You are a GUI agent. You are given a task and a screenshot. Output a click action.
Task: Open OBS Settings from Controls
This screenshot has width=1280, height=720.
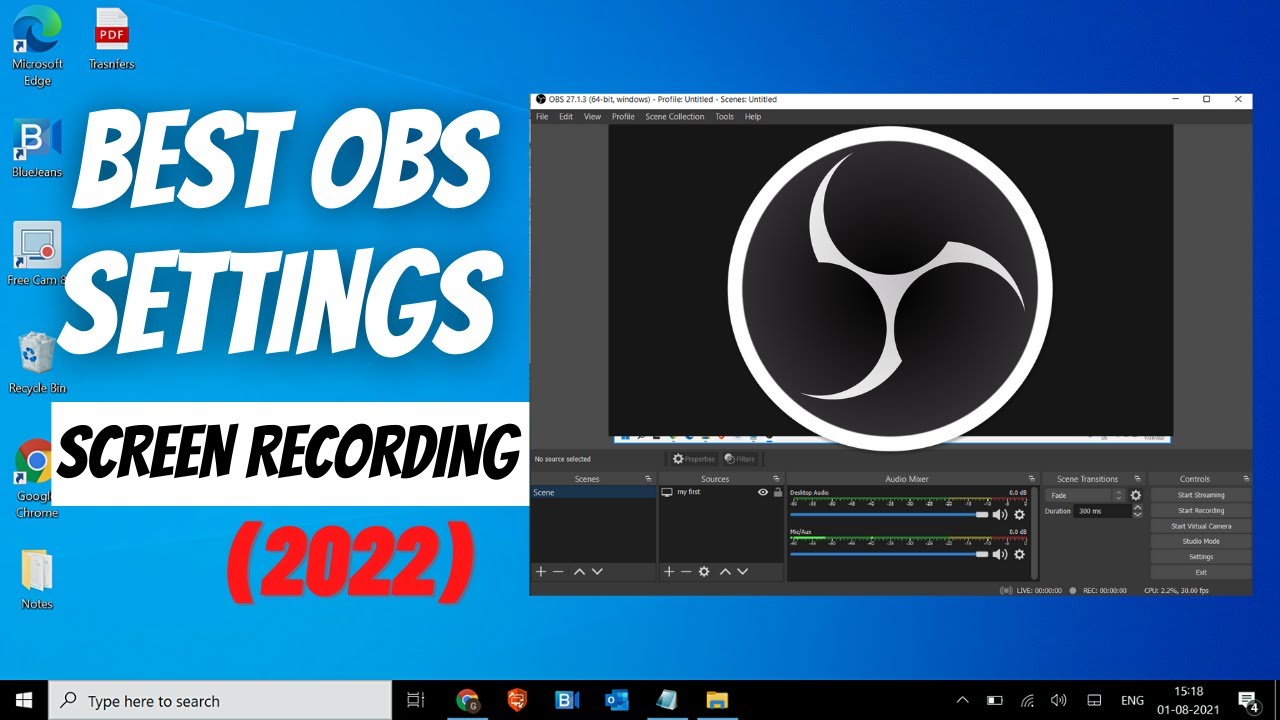[1200, 557]
